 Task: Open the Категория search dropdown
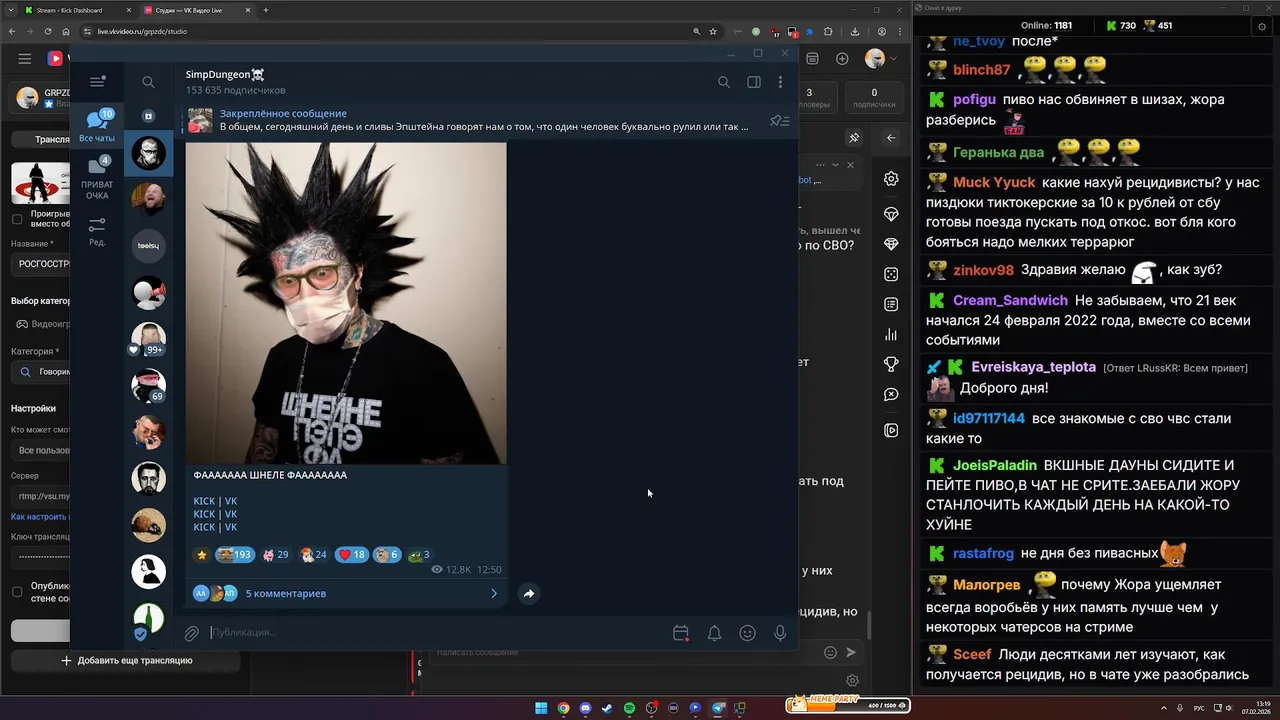pos(40,372)
